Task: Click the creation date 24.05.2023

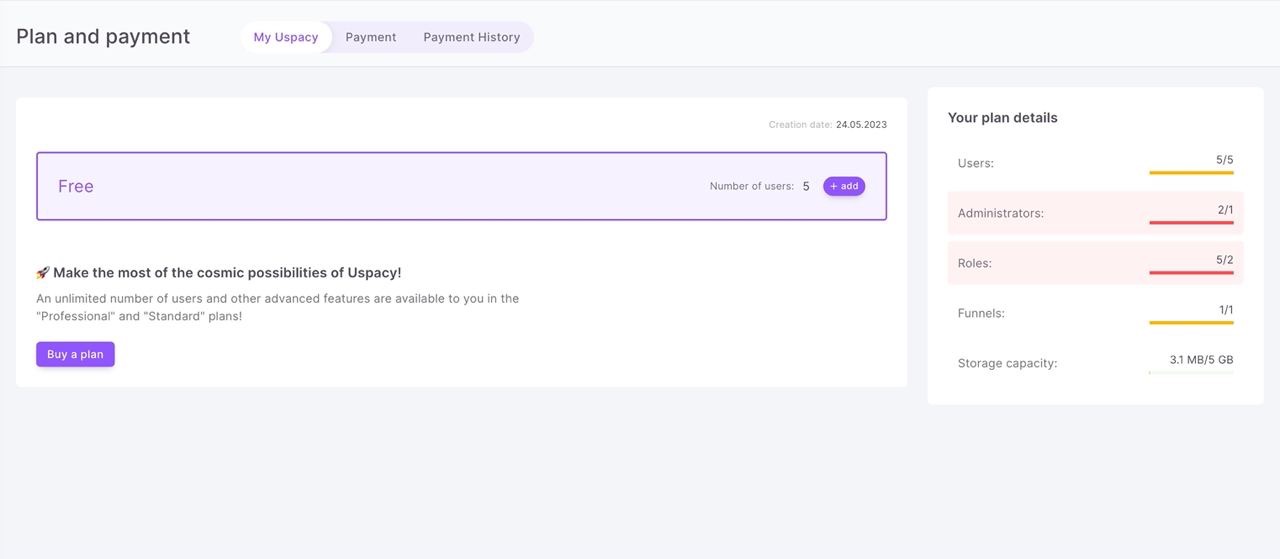Action: tap(861, 125)
